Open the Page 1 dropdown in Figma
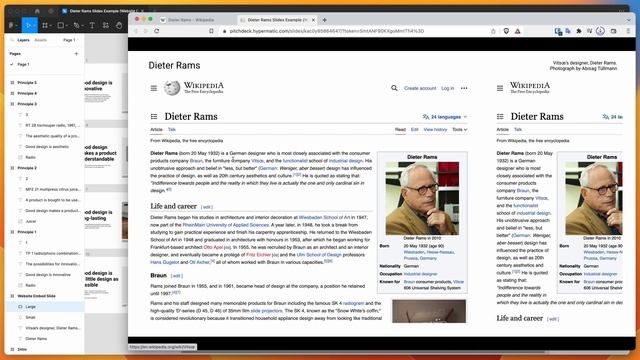The width and height of the screenshot is (640, 360). (x=70, y=40)
